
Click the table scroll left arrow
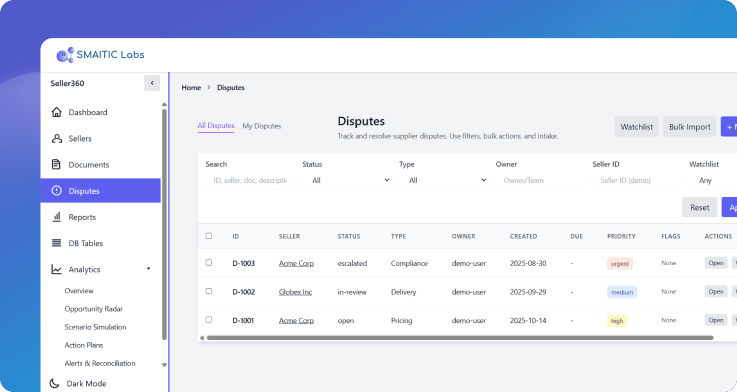pos(202,337)
